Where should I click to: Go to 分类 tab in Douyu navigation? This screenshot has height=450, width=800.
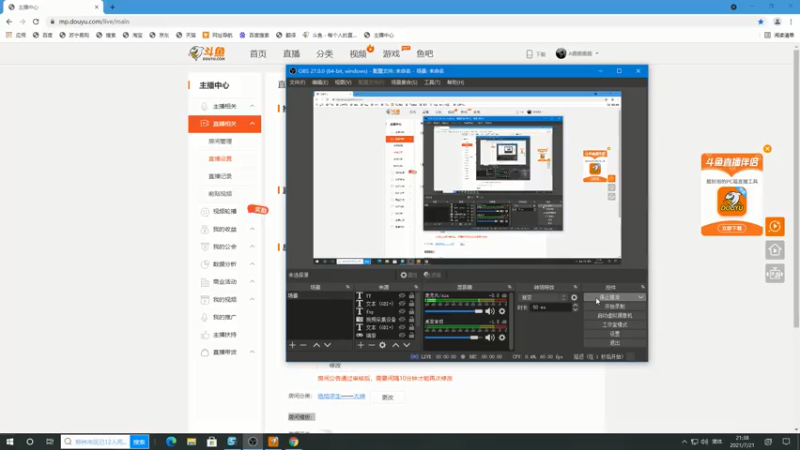(x=324, y=54)
